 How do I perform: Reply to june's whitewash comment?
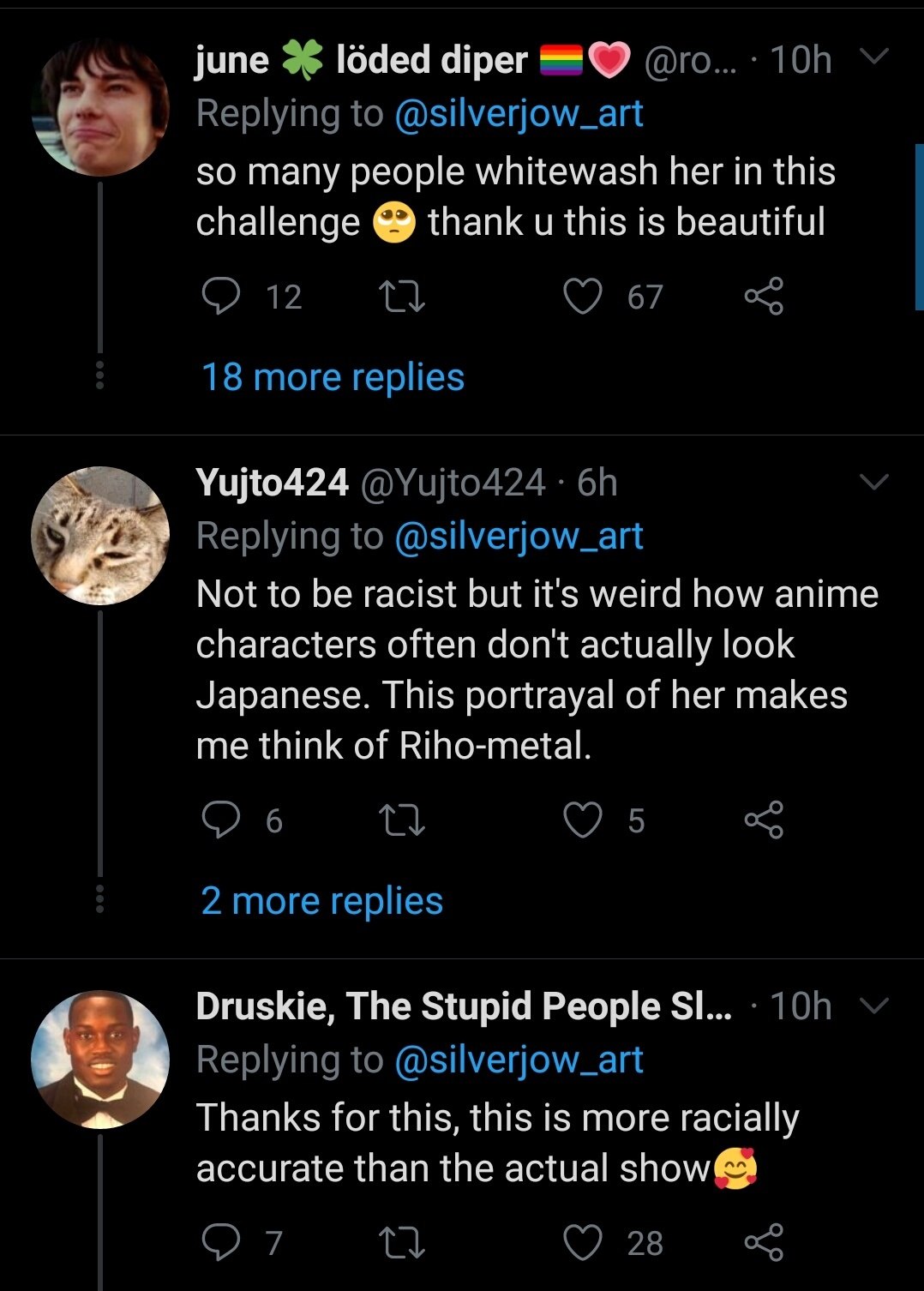pyautogui.click(x=221, y=297)
